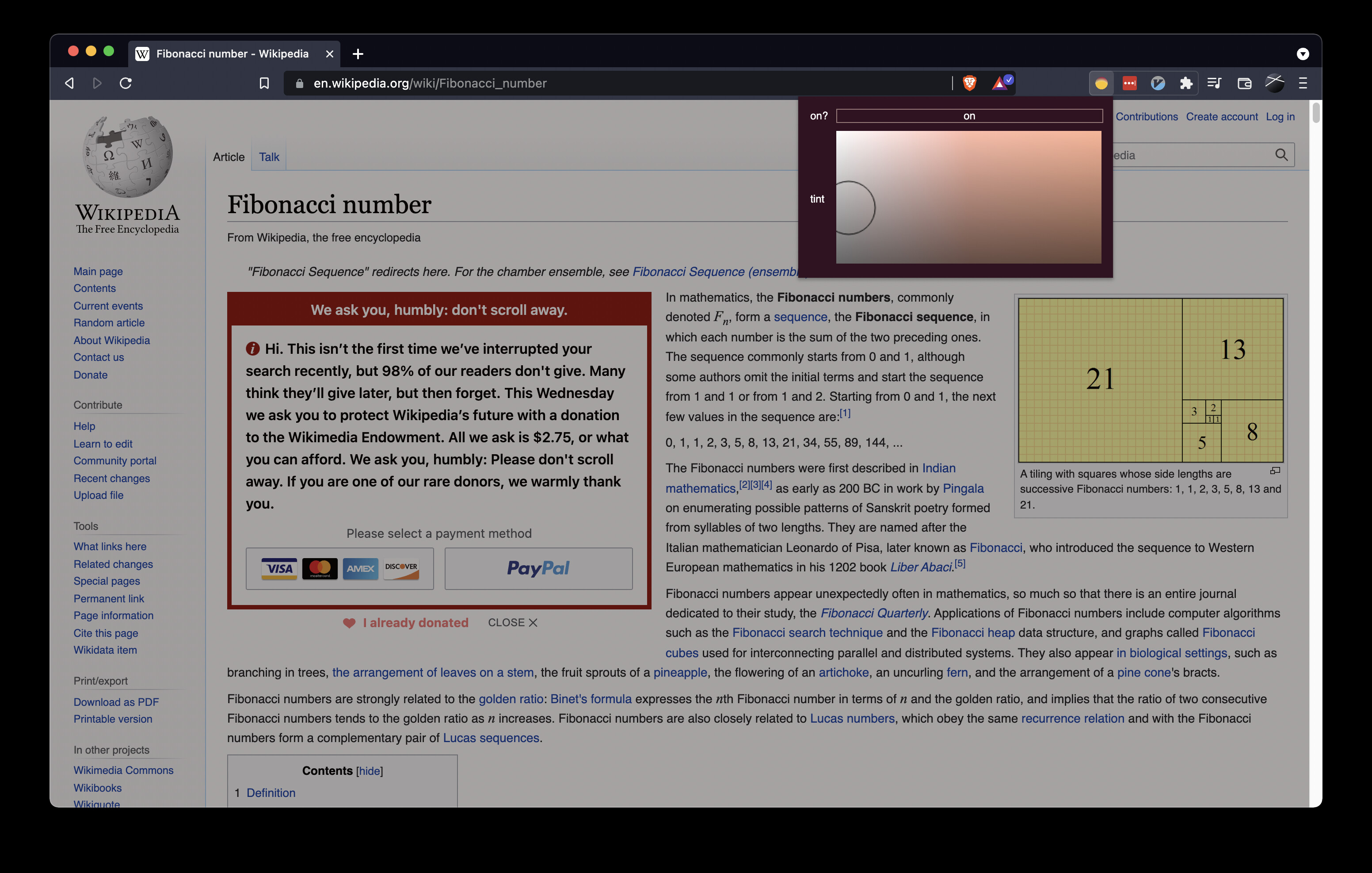
Task: Open the Brave Wallet icon
Action: (1244, 83)
